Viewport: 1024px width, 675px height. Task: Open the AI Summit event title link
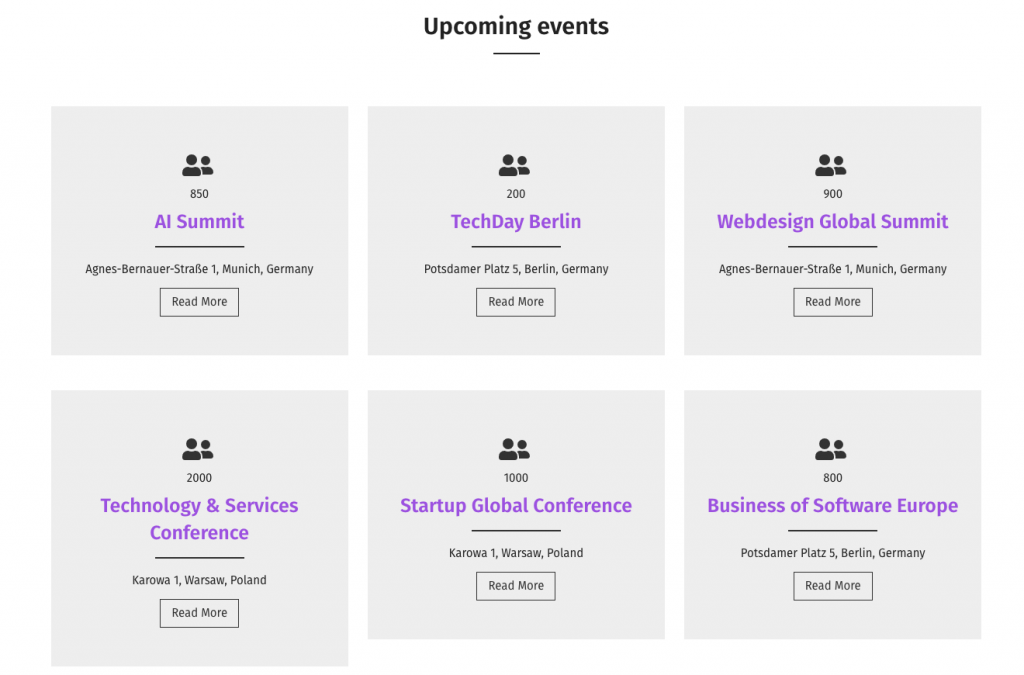pyautogui.click(x=199, y=222)
